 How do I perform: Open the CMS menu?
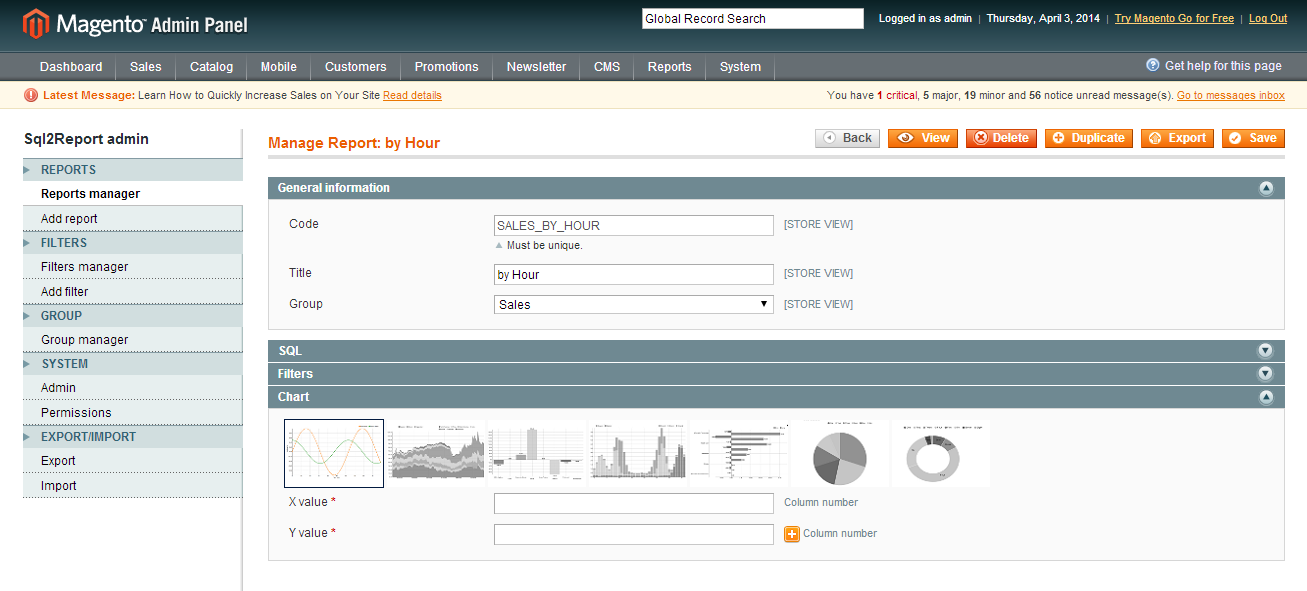point(607,67)
